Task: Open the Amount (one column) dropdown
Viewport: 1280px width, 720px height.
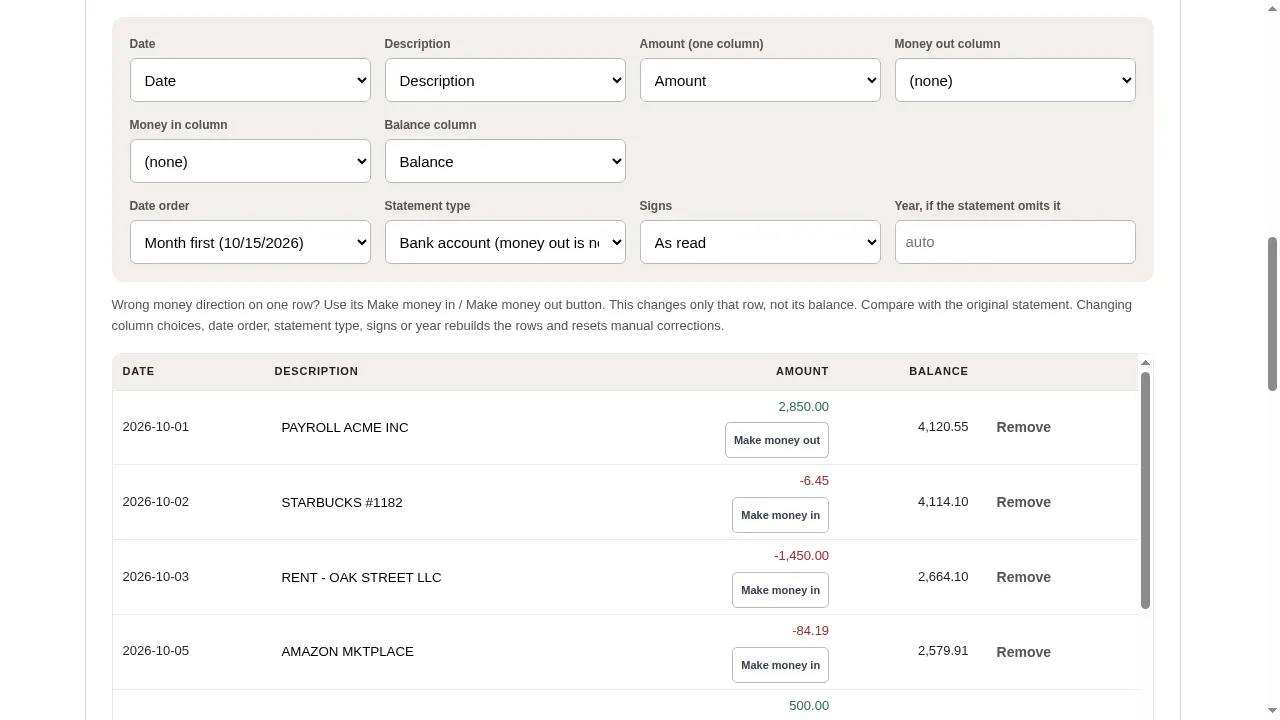Action: coord(760,80)
